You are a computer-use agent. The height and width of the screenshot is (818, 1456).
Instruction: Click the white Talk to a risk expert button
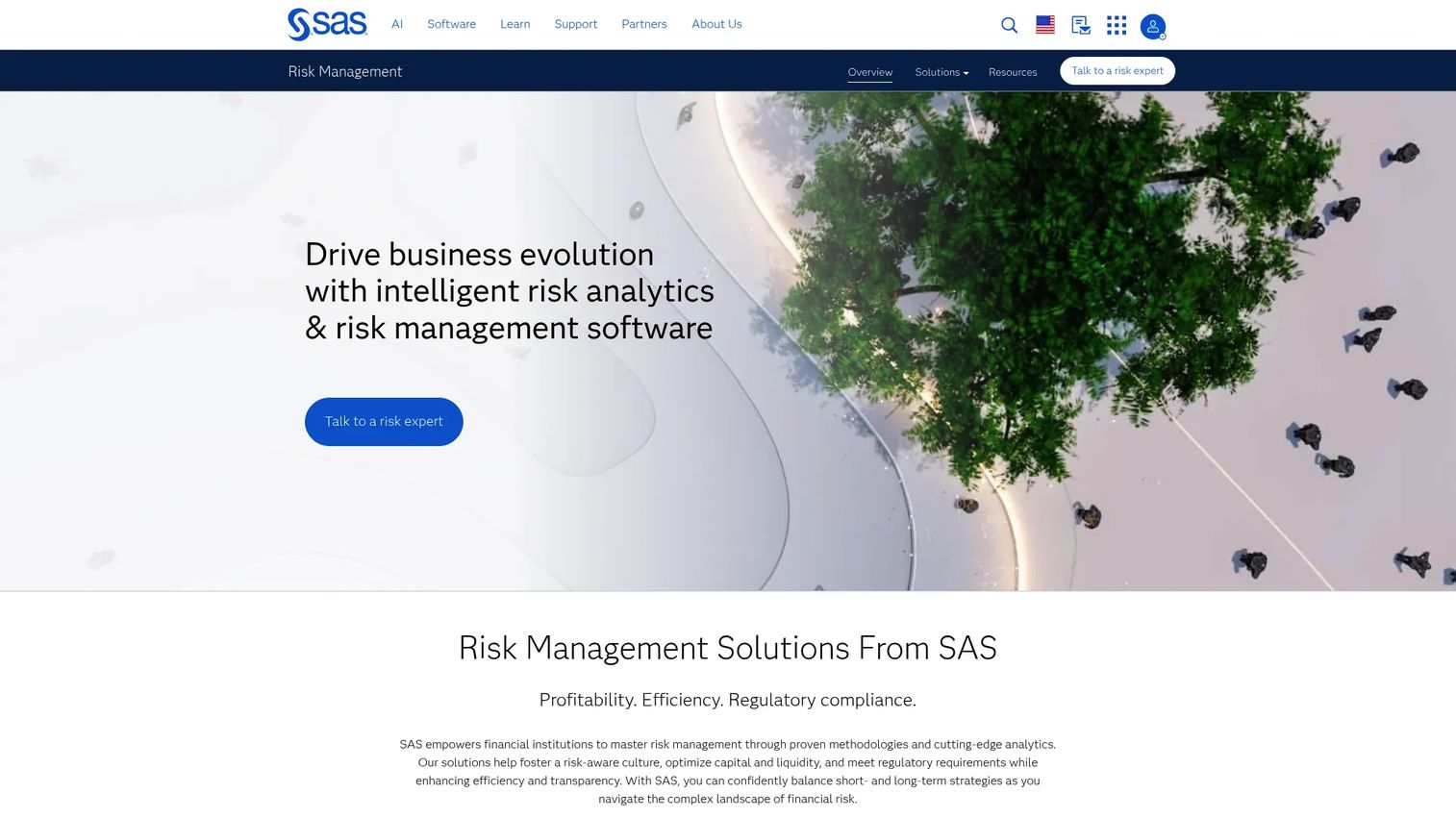tap(1117, 71)
